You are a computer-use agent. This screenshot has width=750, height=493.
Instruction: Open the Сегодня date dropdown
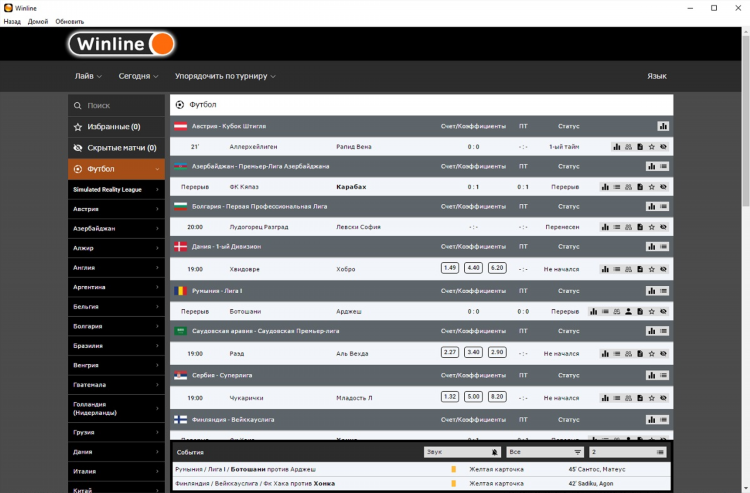[x=138, y=76]
